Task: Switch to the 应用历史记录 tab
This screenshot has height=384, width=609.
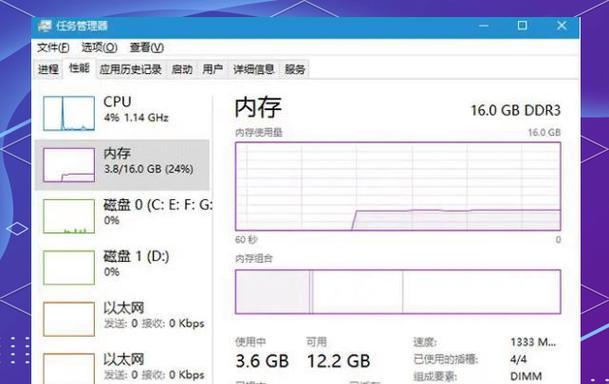Action: pos(130,70)
